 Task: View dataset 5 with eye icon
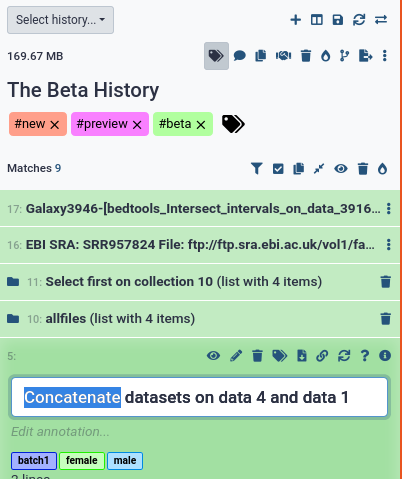point(213,356)
